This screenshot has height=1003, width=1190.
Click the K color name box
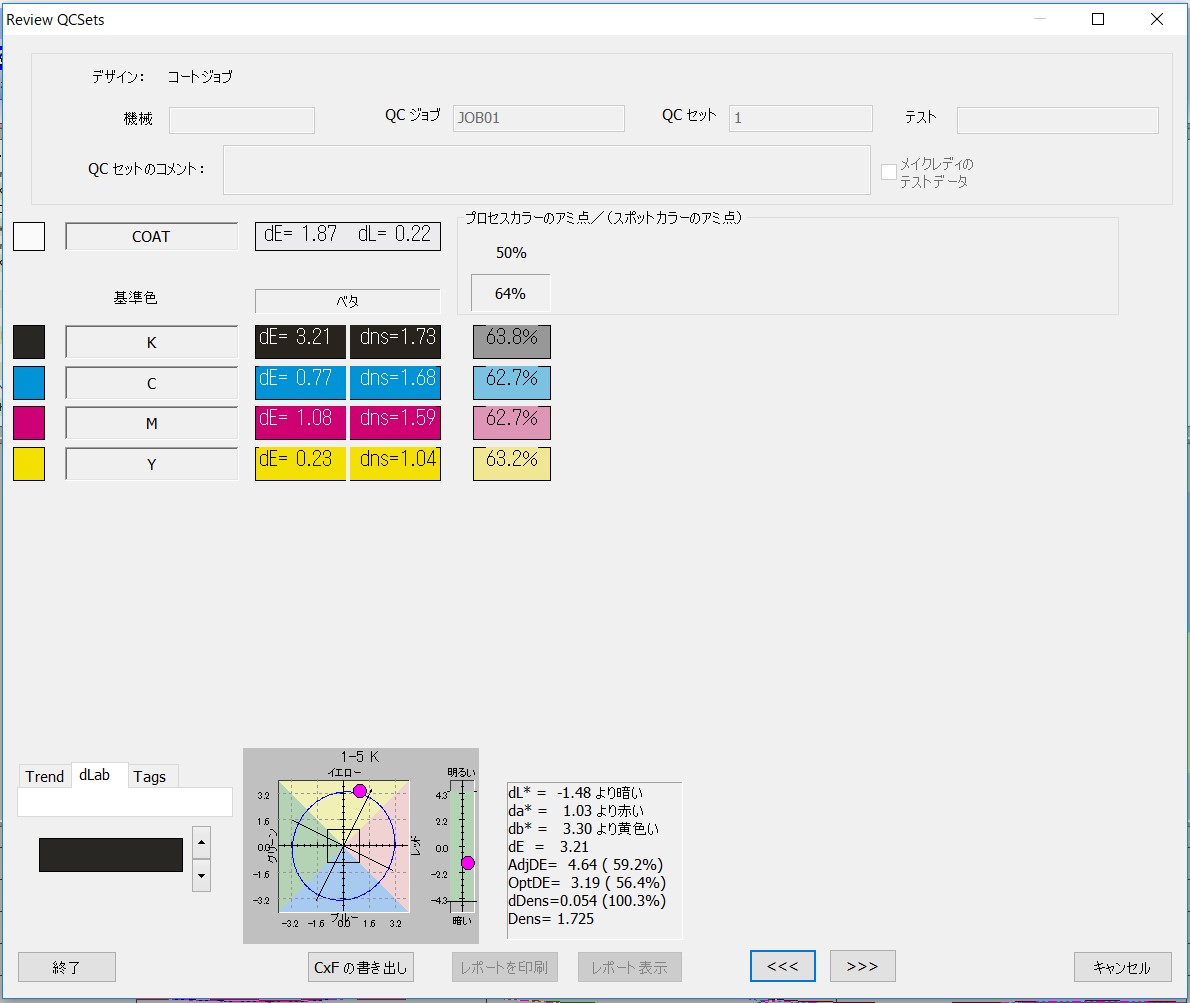(151, 341)
